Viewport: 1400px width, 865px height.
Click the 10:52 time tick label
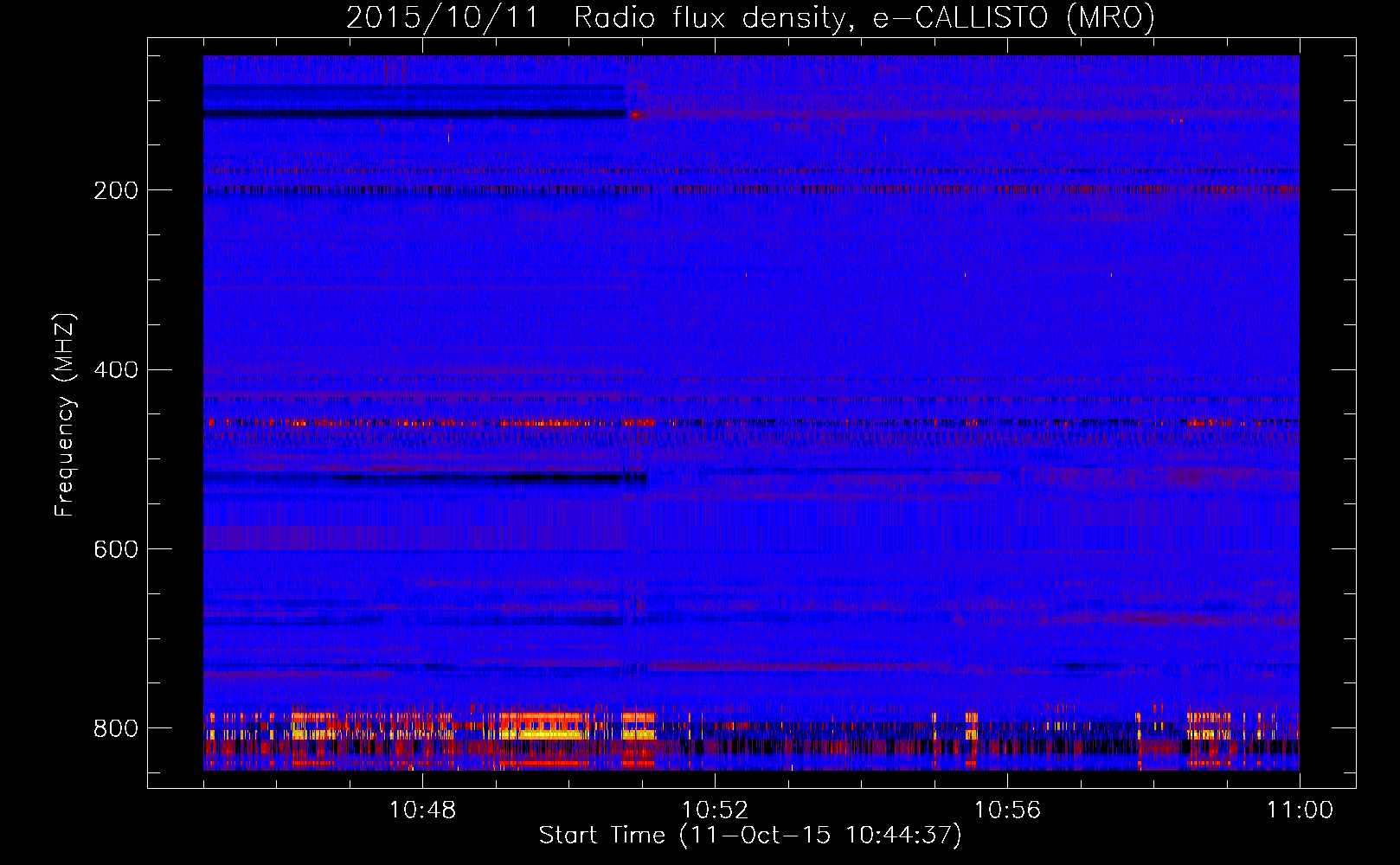point(715,811)
